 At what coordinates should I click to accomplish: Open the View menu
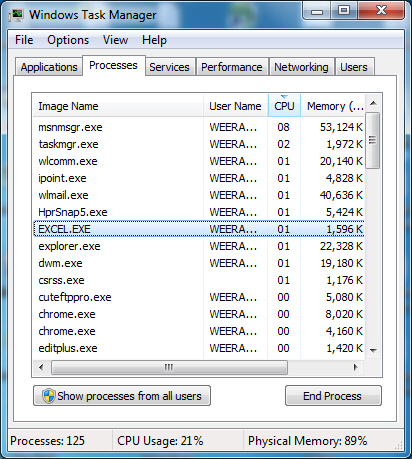click(x=115, y=40)
